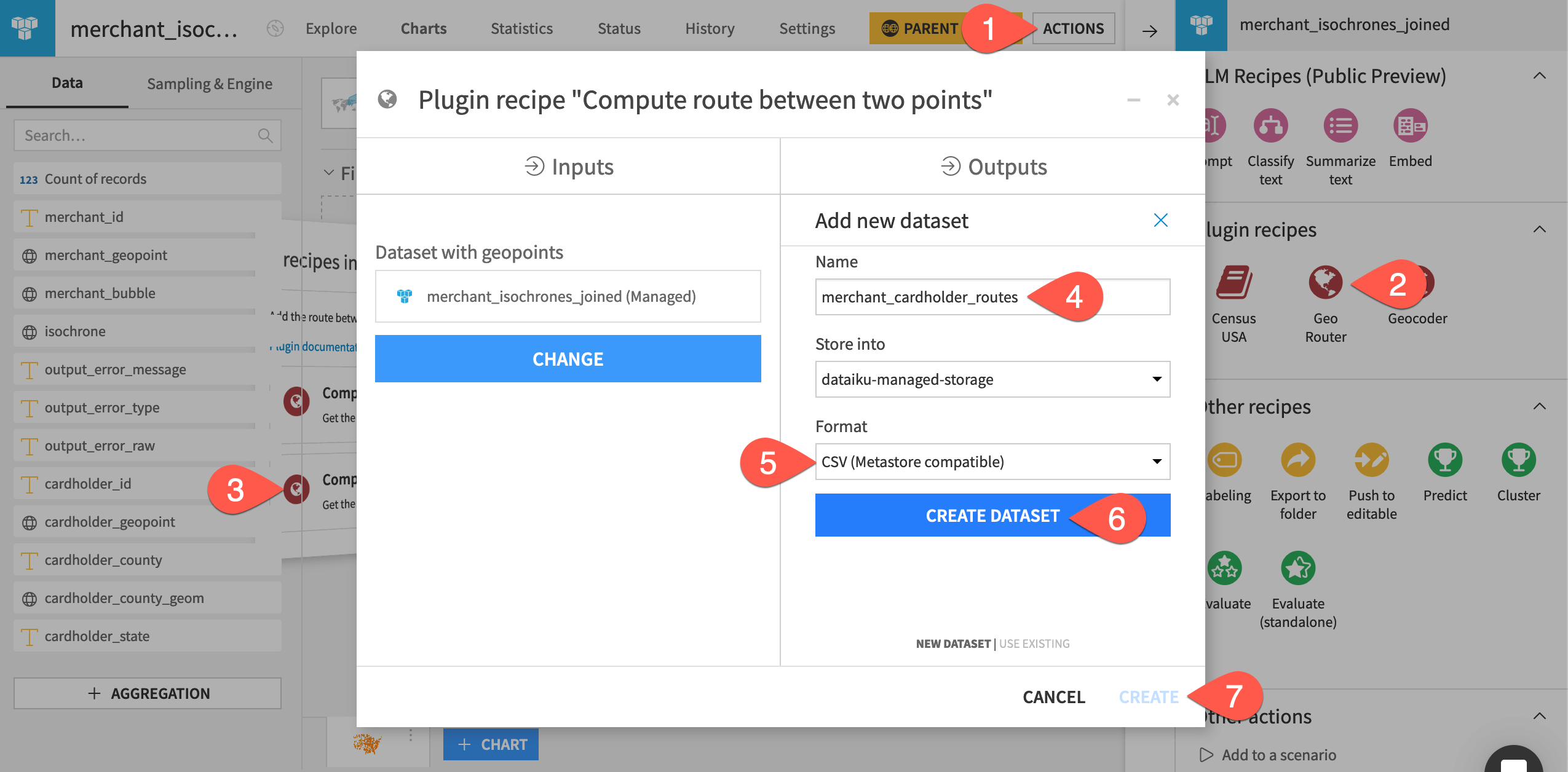Select the cardholder_geopoint column
Viewport: 1568px width, 772px height.
tap(148, 522)
